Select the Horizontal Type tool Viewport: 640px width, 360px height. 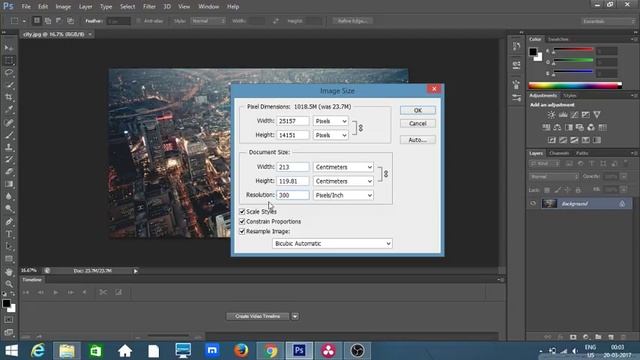[x=9, y=234]
